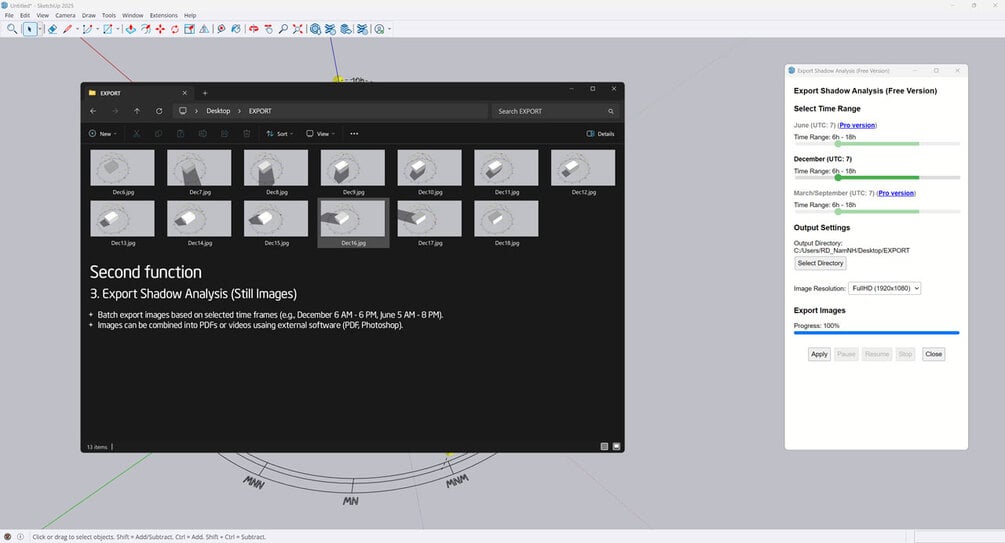Select the EXPORT tab in file explorer

[138, 93]
